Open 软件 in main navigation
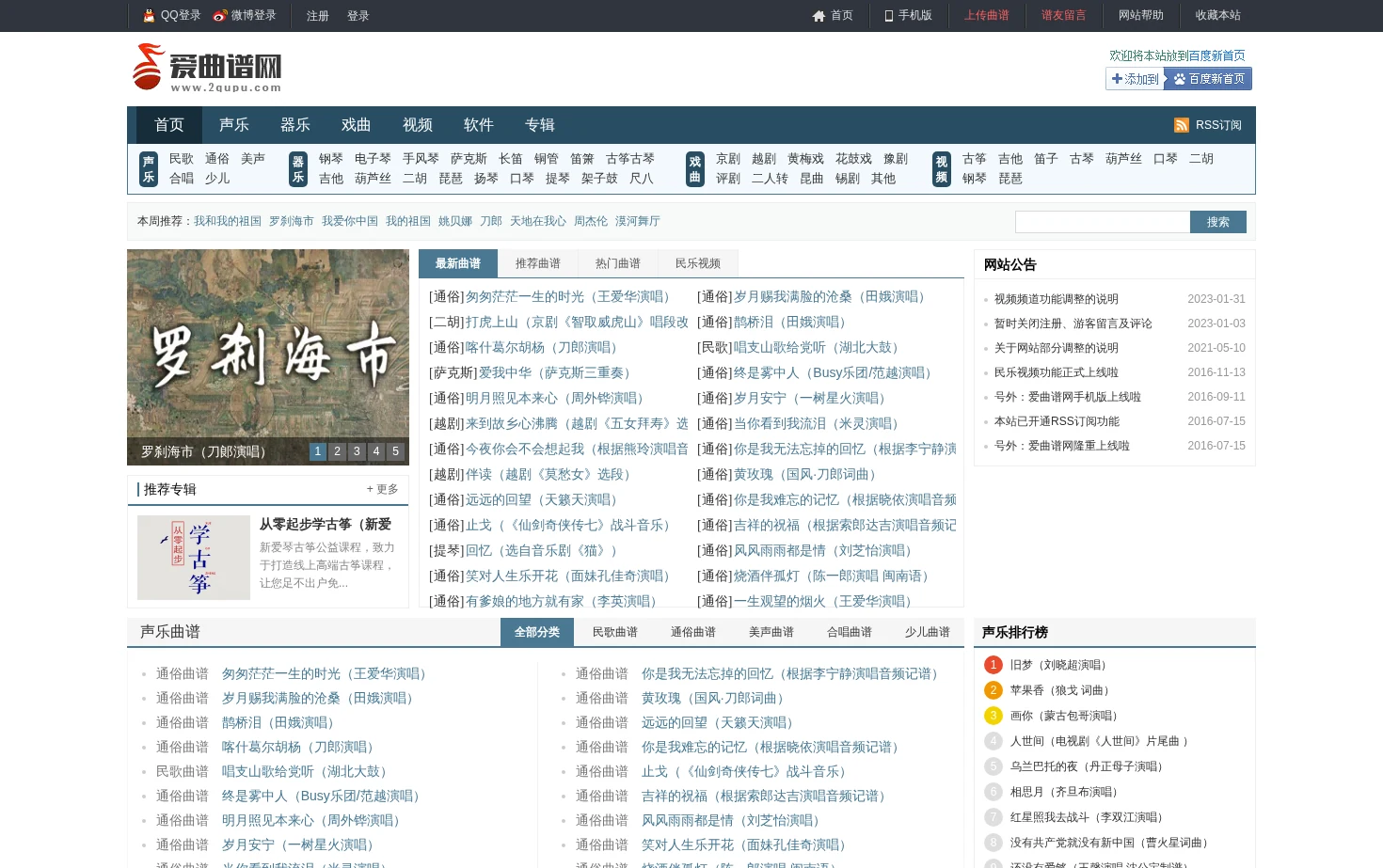Screen dimensions: 1383x868 coord(479,125)
